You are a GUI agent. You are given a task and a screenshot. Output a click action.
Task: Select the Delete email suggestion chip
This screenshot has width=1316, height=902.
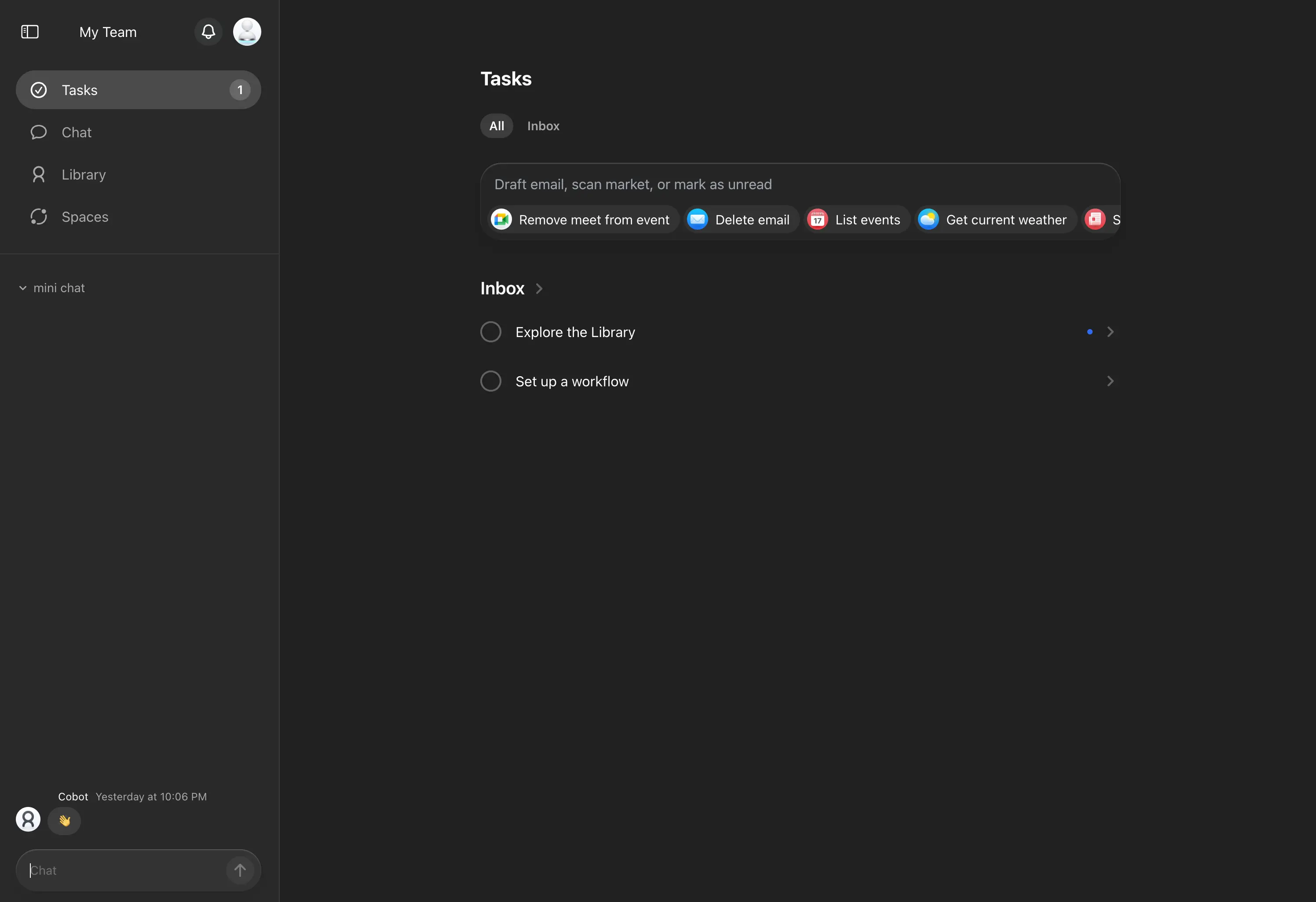coord(742,220)
